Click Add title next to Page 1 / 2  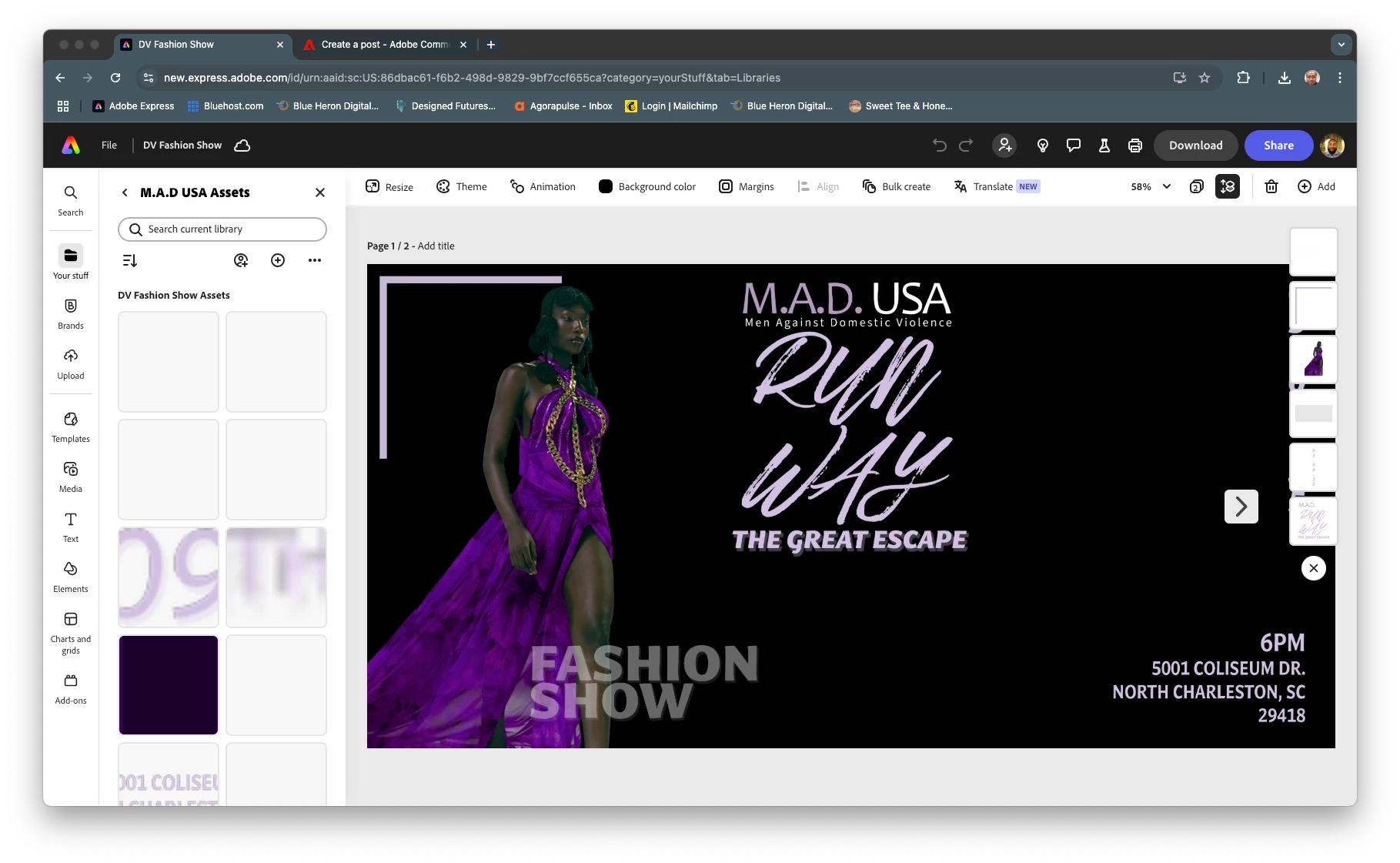[x=436, y=246]
